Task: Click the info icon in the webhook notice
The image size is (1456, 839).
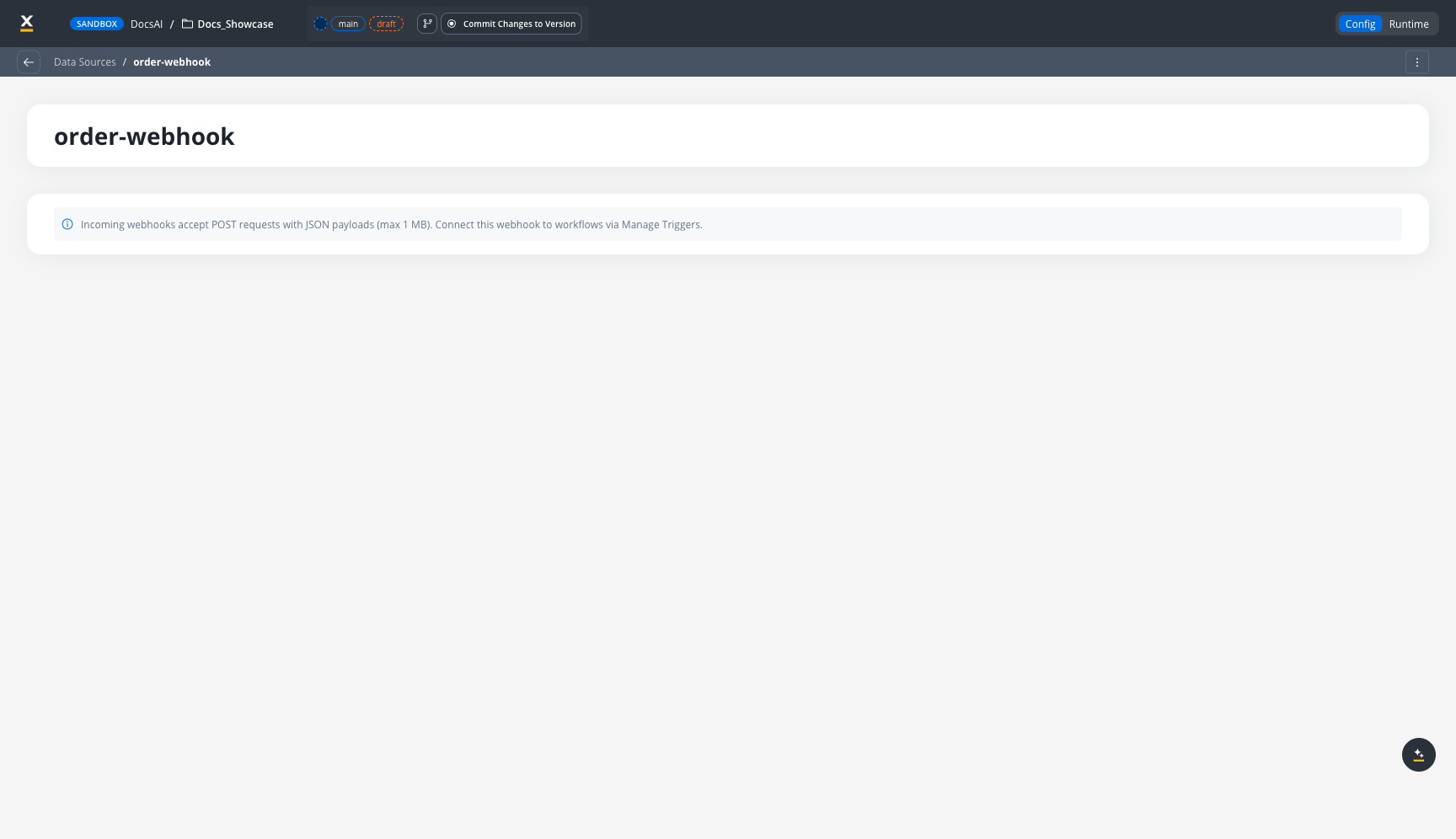Action: (67, 224)
